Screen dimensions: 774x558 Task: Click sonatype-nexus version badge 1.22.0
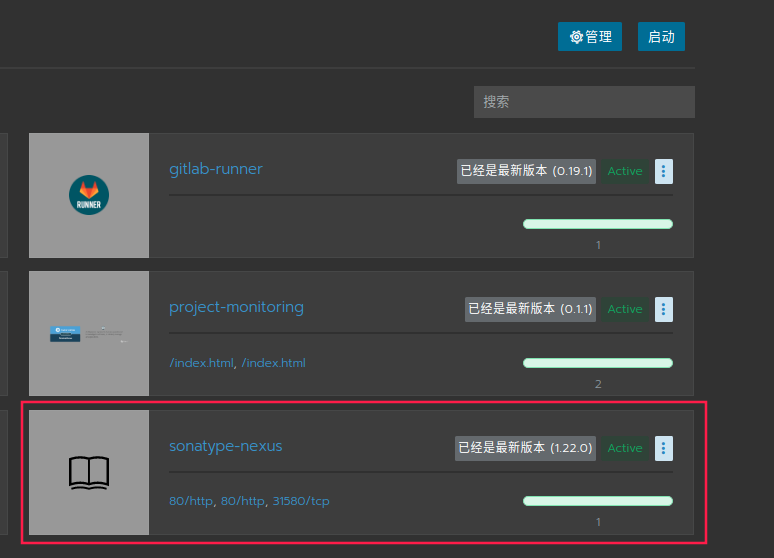[x=525, y=448]
